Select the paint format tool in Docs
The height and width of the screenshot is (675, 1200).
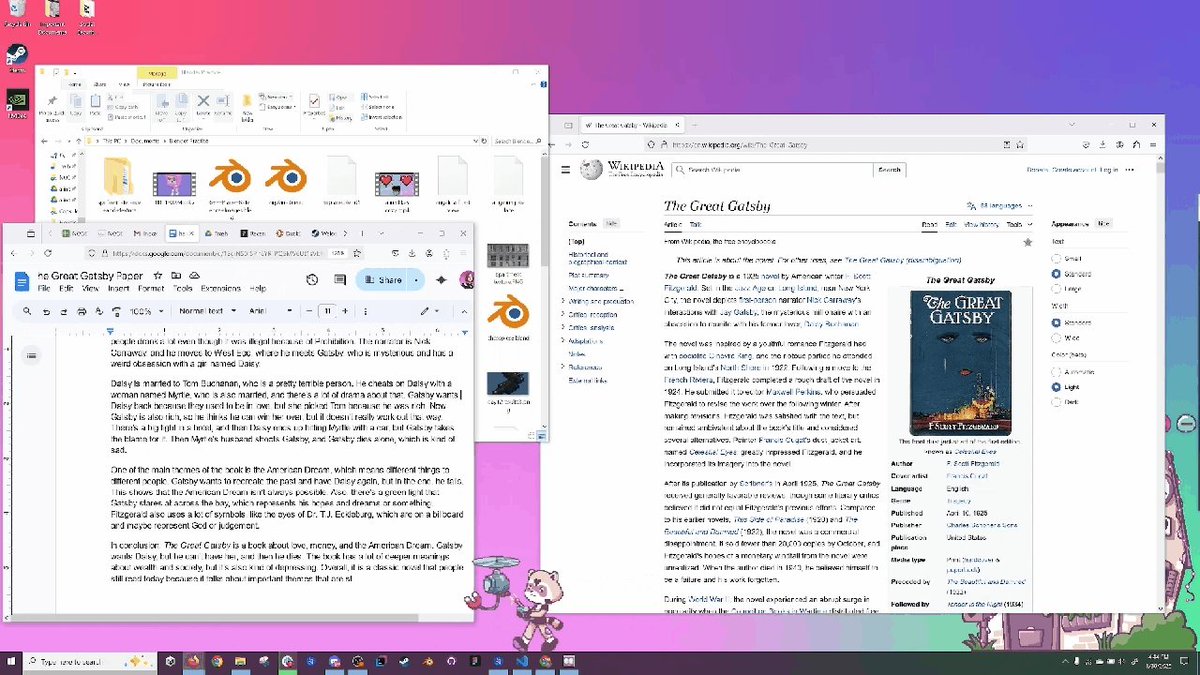click(117, 312)
